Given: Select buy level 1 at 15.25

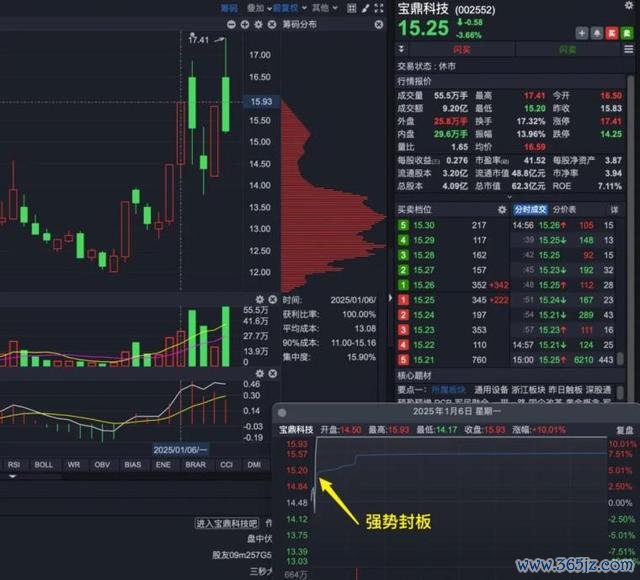Looking at the screenshot, I should coord(452,300).
